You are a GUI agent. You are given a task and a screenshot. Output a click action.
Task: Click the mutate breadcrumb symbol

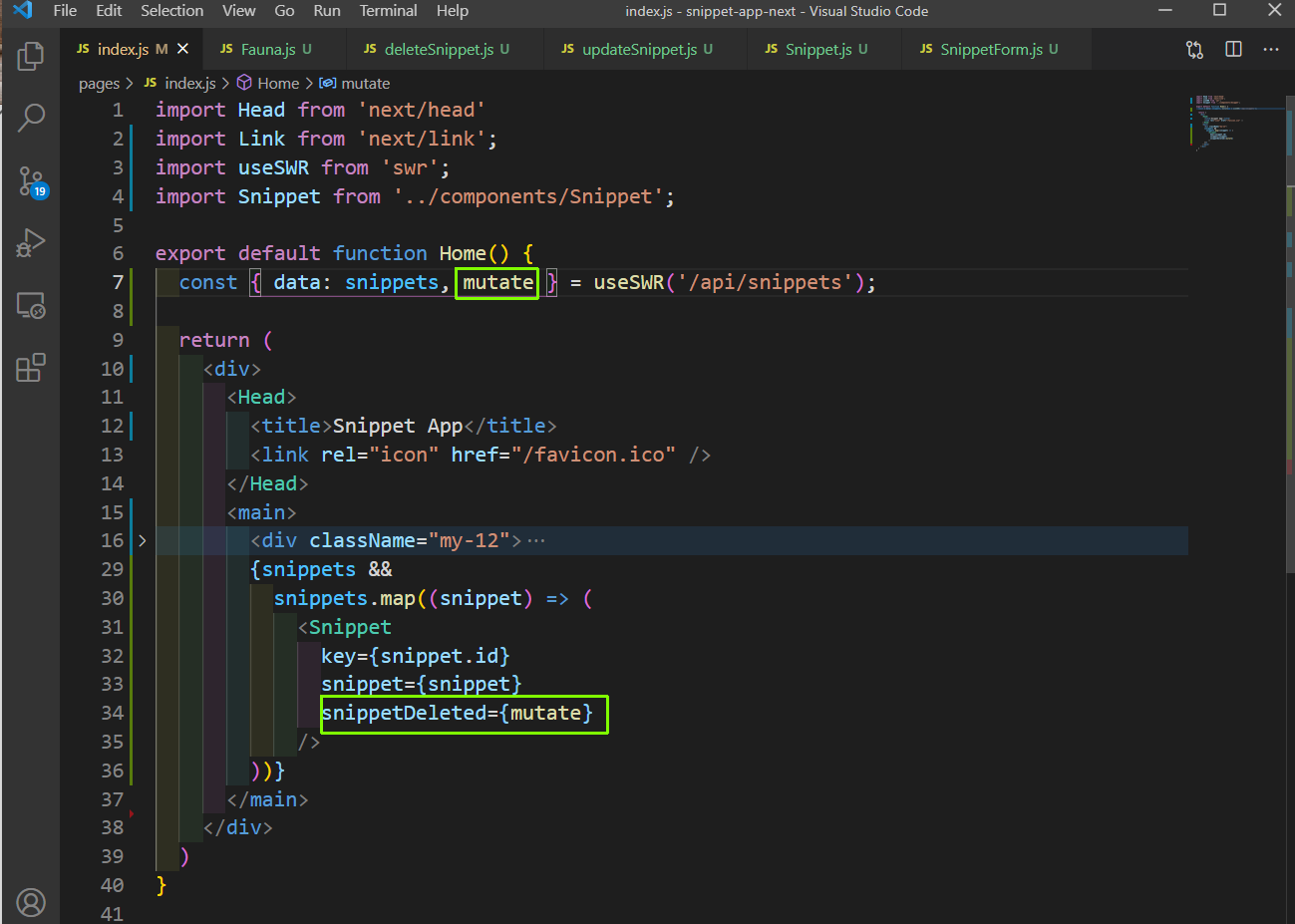[354, 84]
